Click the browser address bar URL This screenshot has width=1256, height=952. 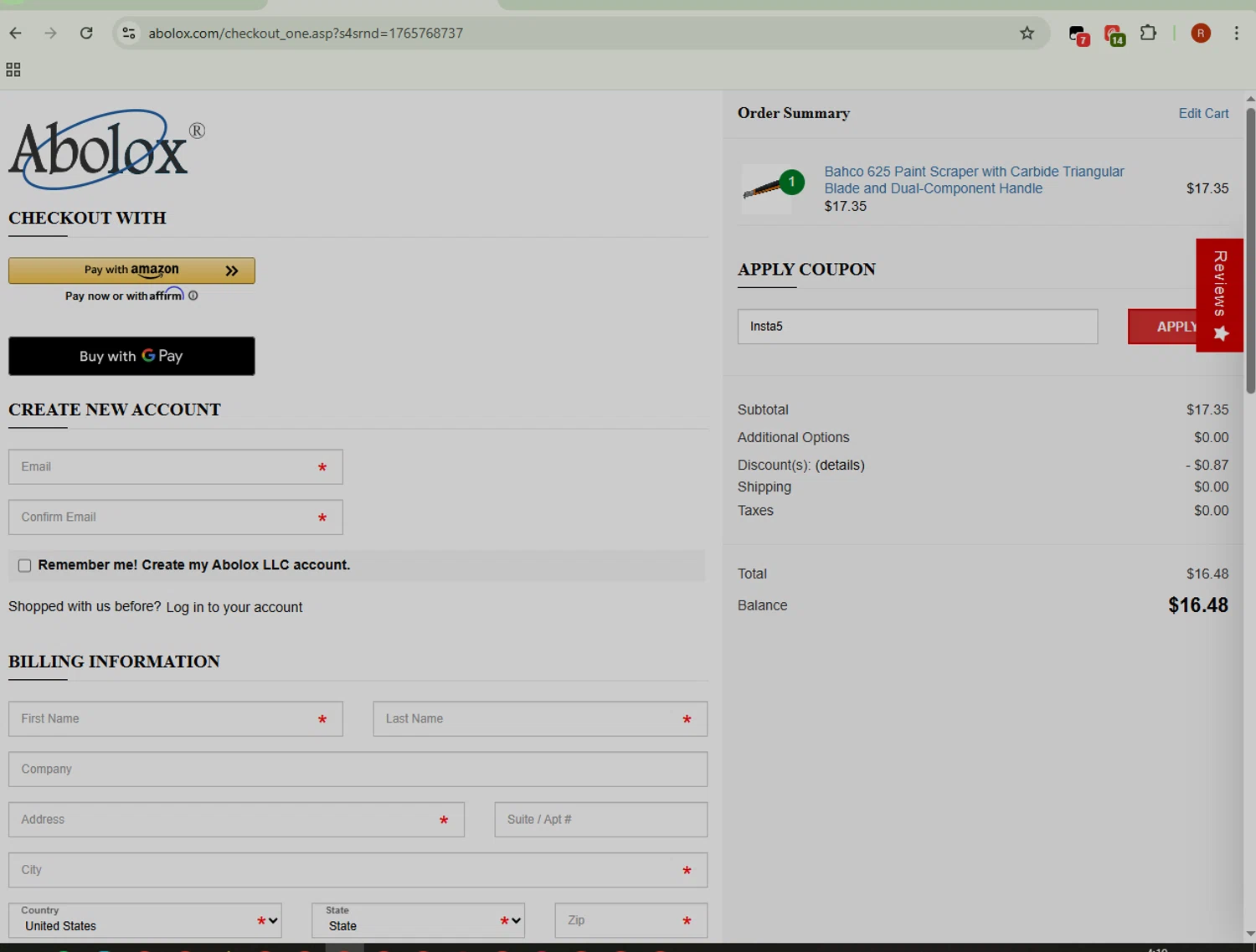[x=306, y=33]
